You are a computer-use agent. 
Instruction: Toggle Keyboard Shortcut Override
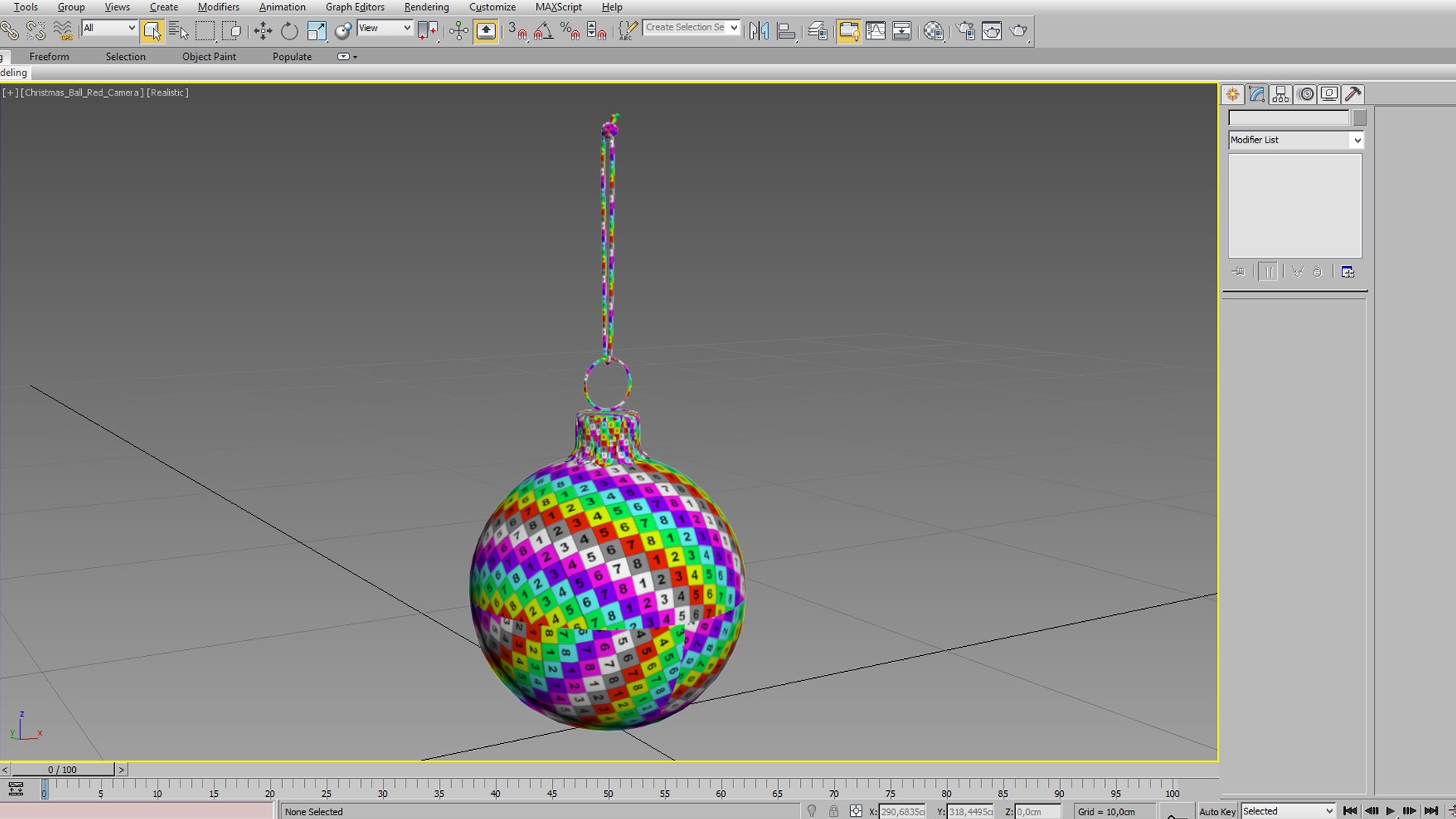coord(486,31)
